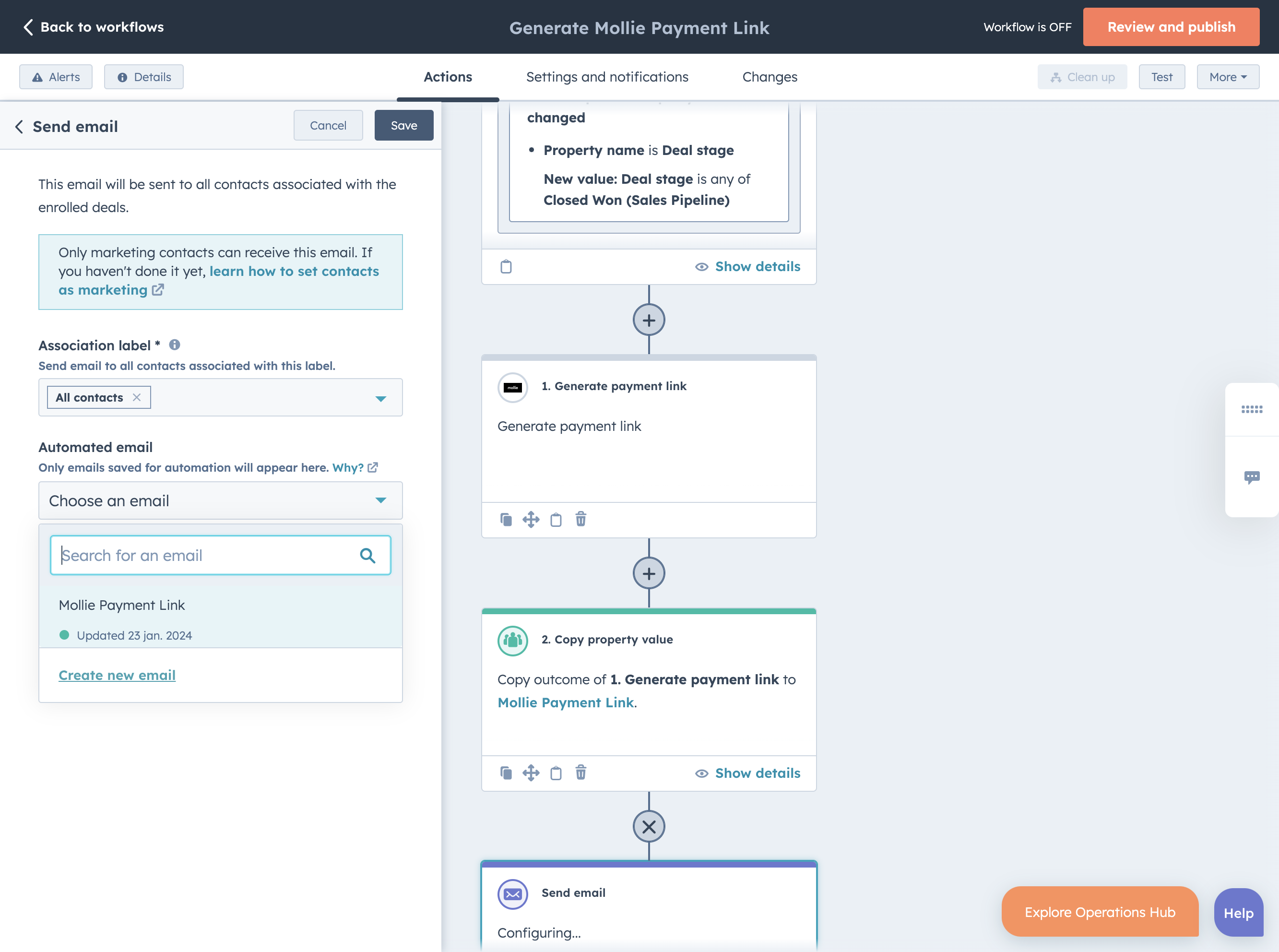This screenshot has height=952, width=1279.
Task: Click back arrow beside Send email
Action: tap(19, 127)
